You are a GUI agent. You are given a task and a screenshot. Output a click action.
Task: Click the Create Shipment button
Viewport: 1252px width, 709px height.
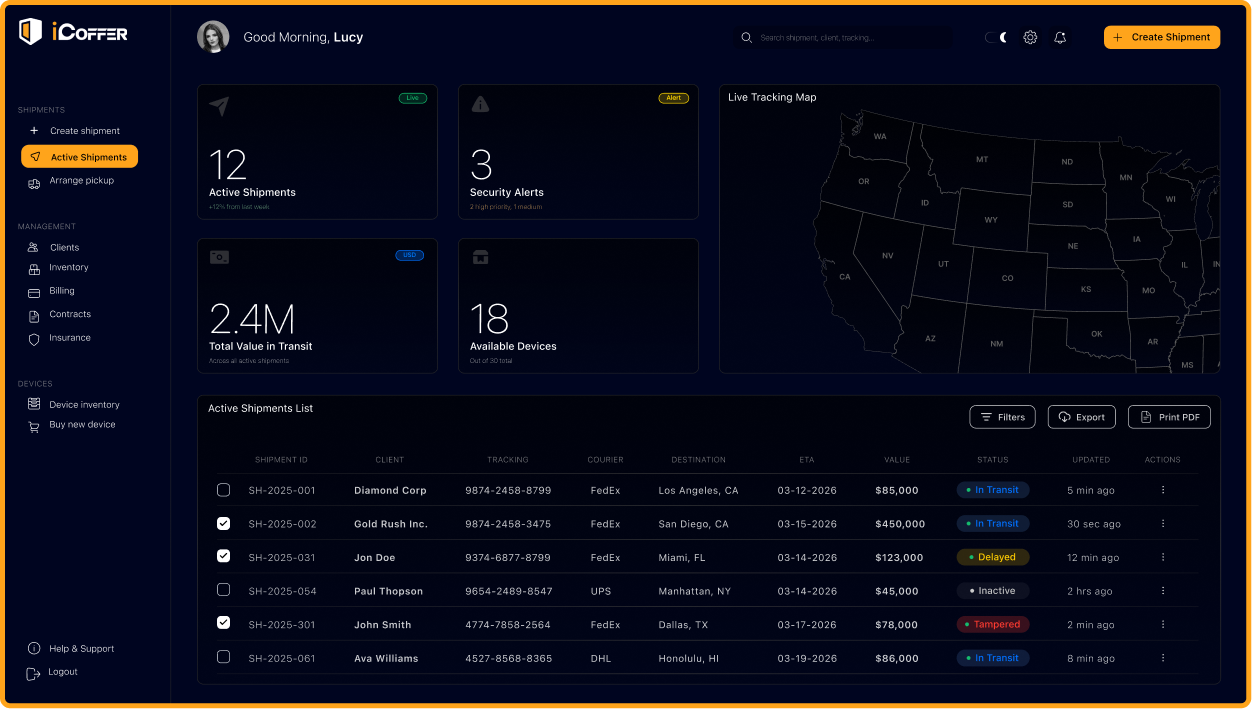click(x=1162, y=37)
